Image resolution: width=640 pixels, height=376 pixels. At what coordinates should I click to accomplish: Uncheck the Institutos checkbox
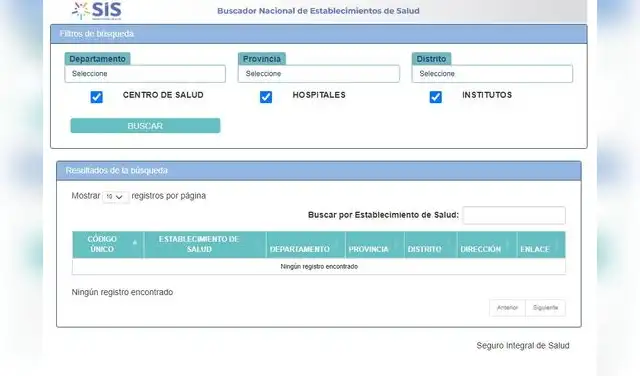coord(436,97)
